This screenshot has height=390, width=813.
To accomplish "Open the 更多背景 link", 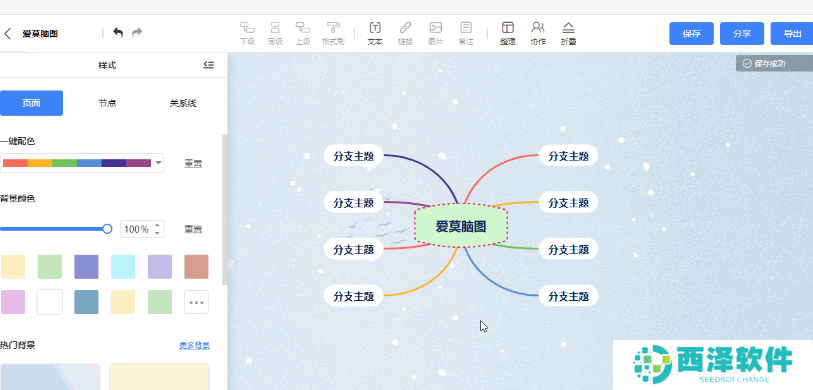I will point(194,345).
